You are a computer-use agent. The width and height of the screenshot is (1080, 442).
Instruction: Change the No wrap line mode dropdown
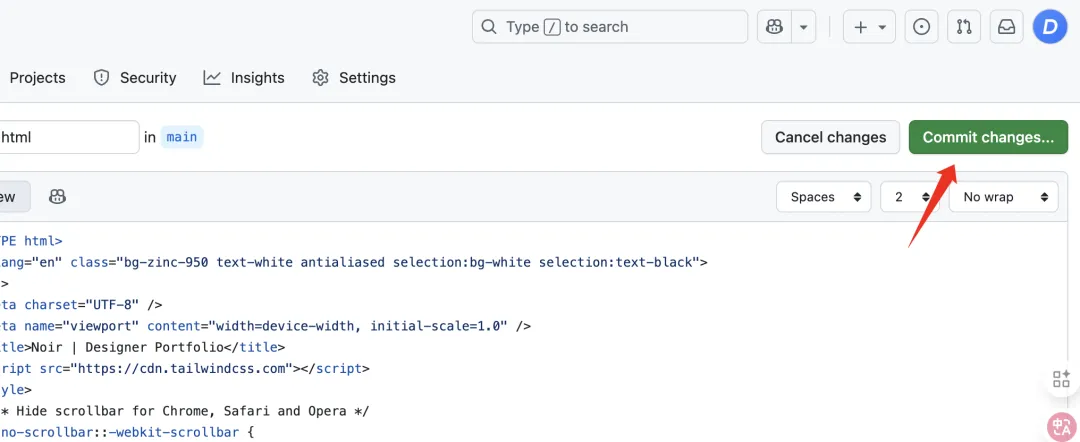(1003, 197)
